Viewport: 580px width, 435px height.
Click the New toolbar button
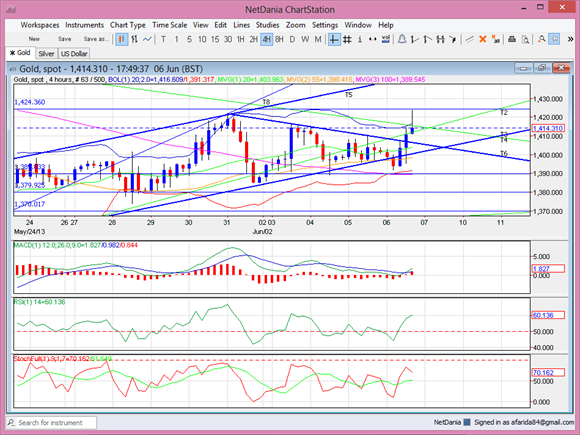34,39
